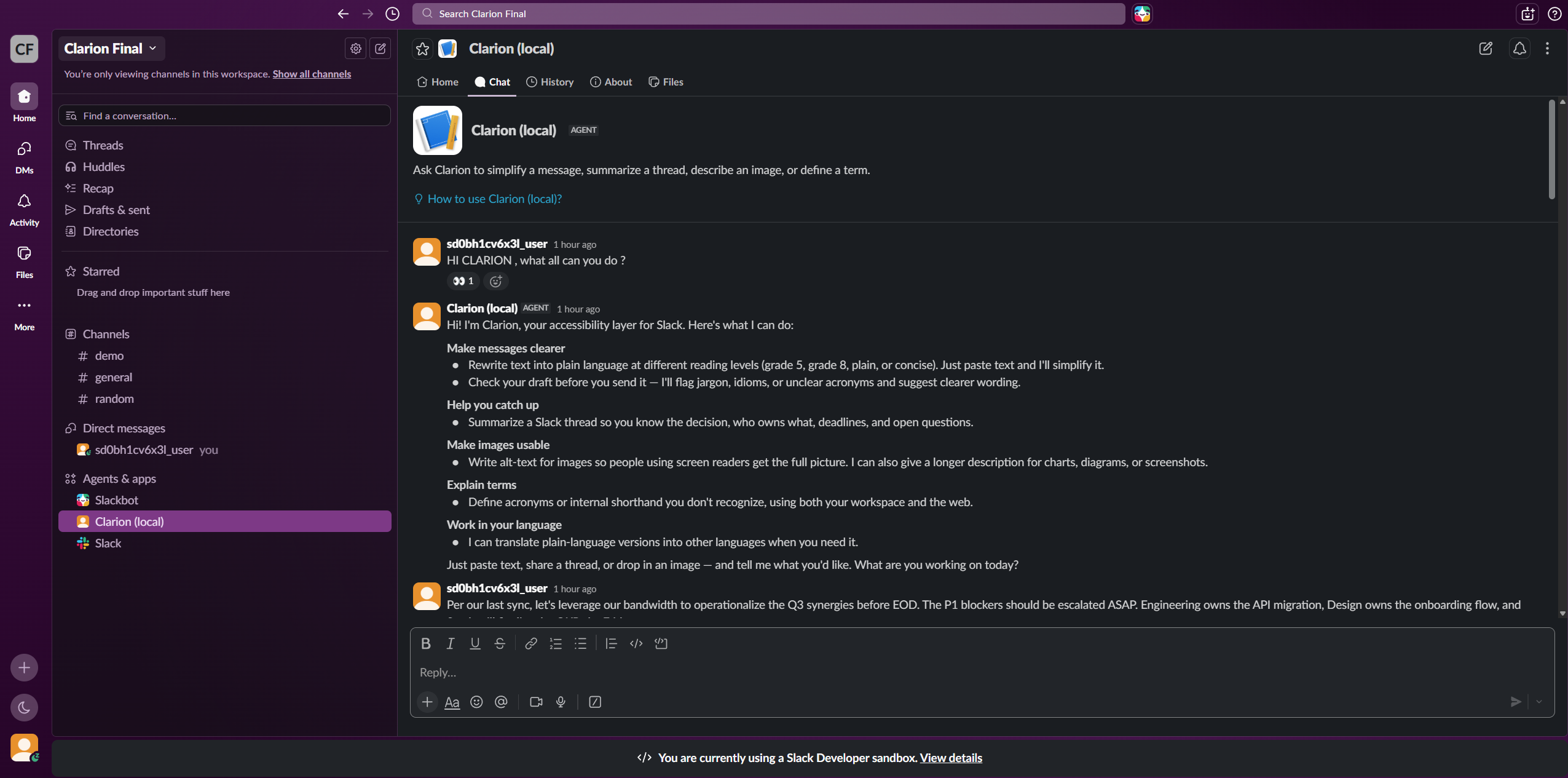This screenshot has width=1568, height=778.
Task: Start a new message from the sidebar
Action: coord(380,49)
